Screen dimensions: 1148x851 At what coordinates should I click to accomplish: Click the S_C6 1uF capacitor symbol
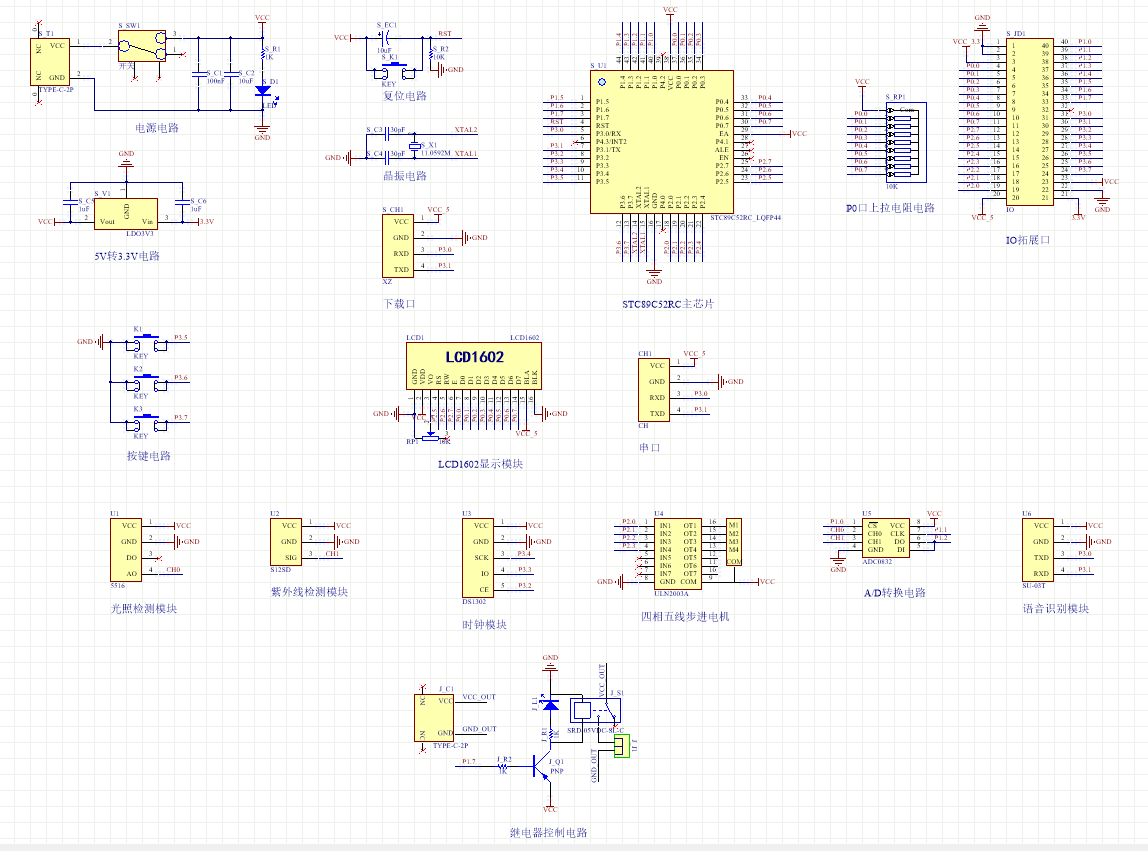coord(182,201)
